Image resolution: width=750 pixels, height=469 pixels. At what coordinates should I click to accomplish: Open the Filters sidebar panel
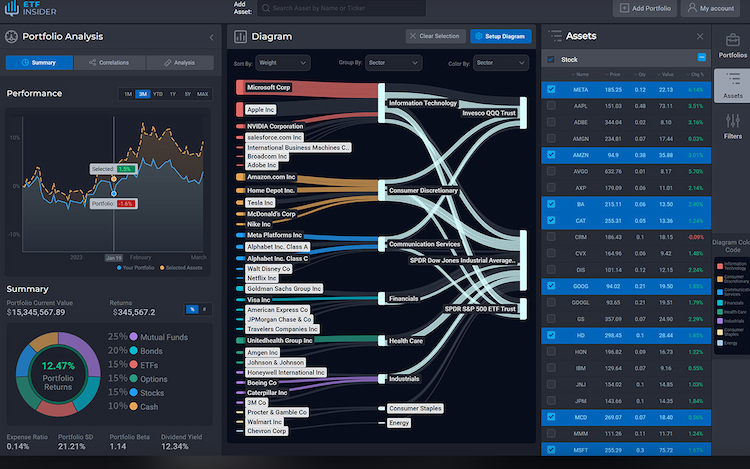click(x=732, y=126)
